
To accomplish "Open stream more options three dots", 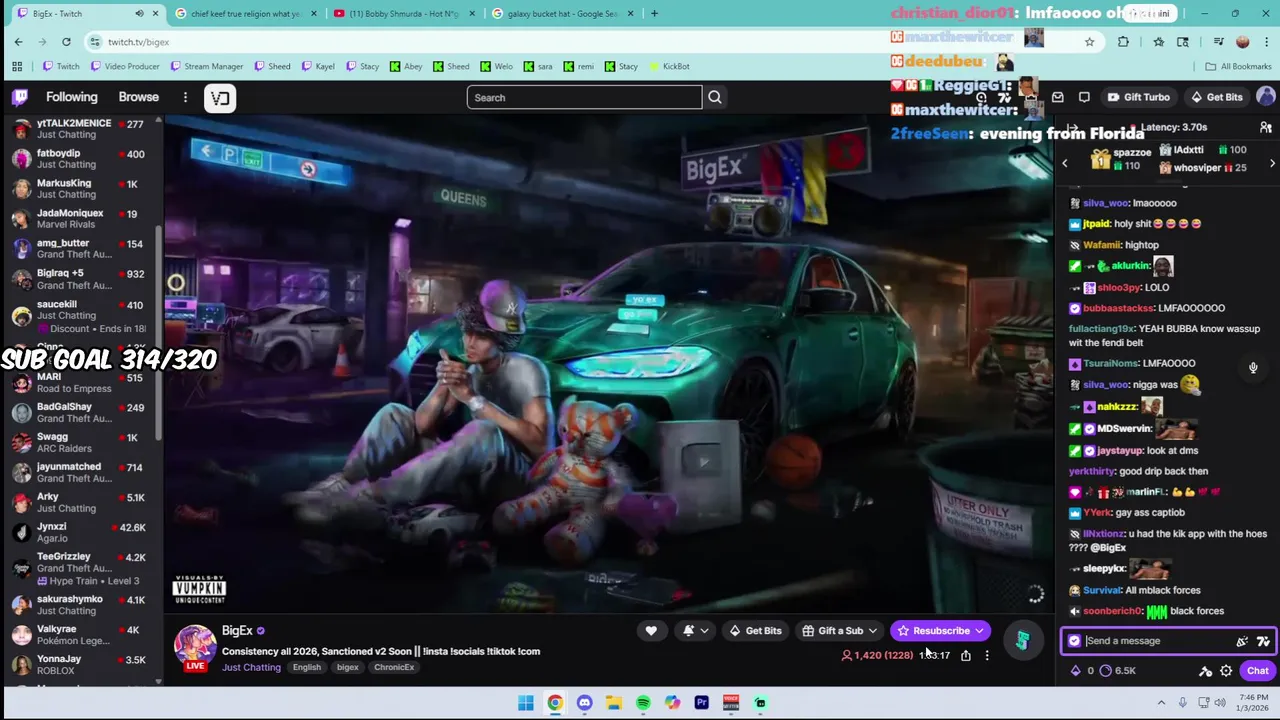I will (x=987, y=656).
